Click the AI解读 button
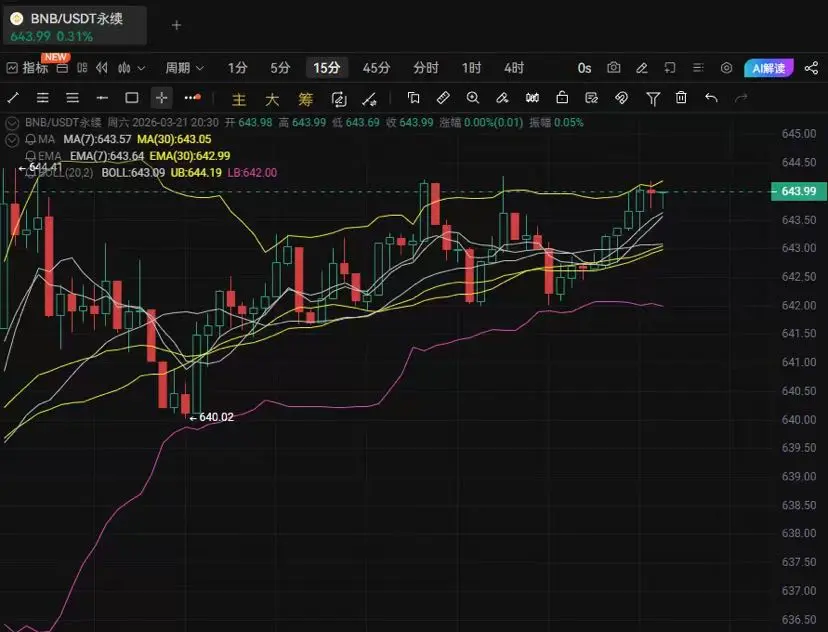The image size is (828, 632). click(769, 68)
